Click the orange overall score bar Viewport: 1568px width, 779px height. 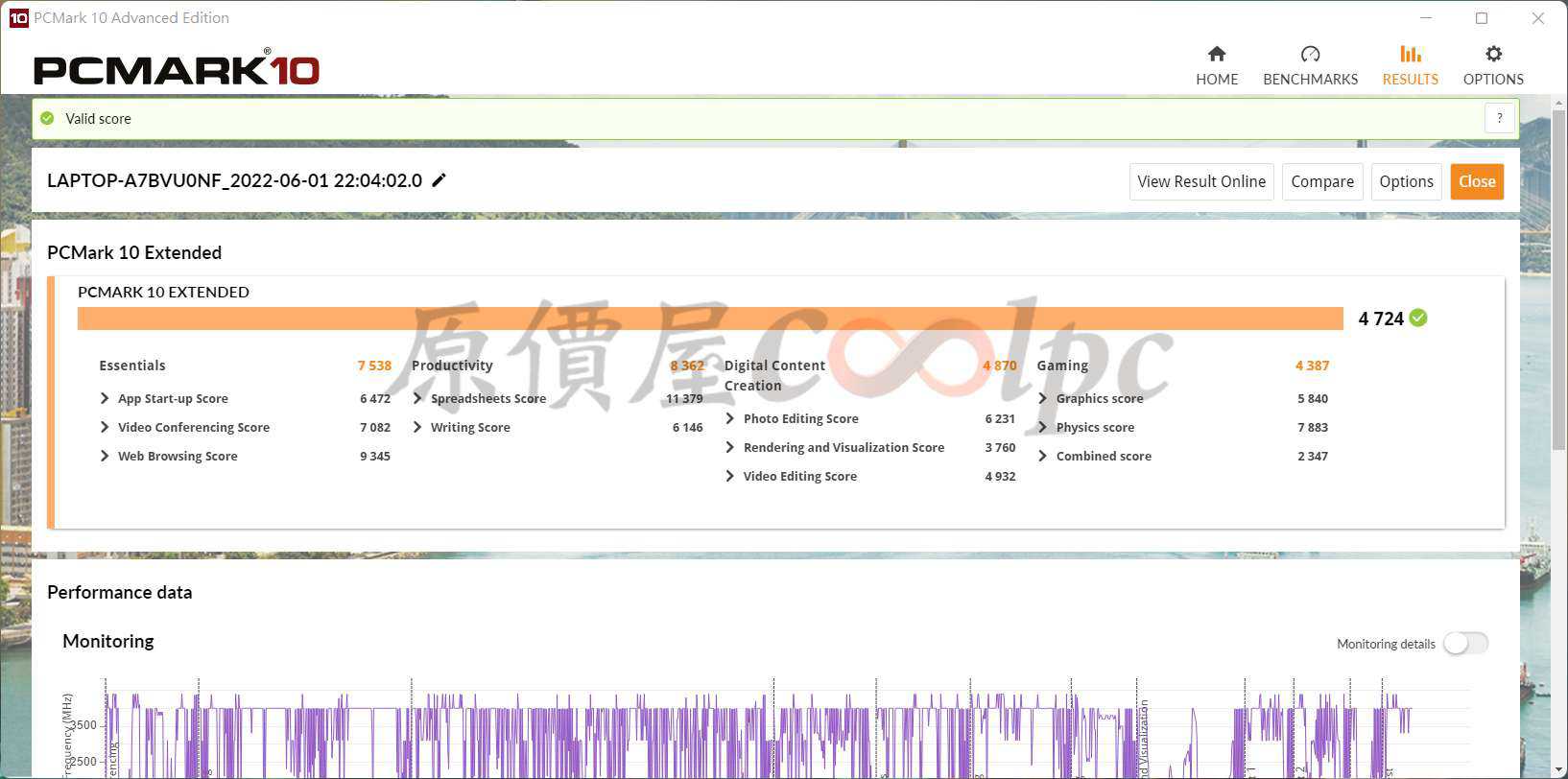710,319
